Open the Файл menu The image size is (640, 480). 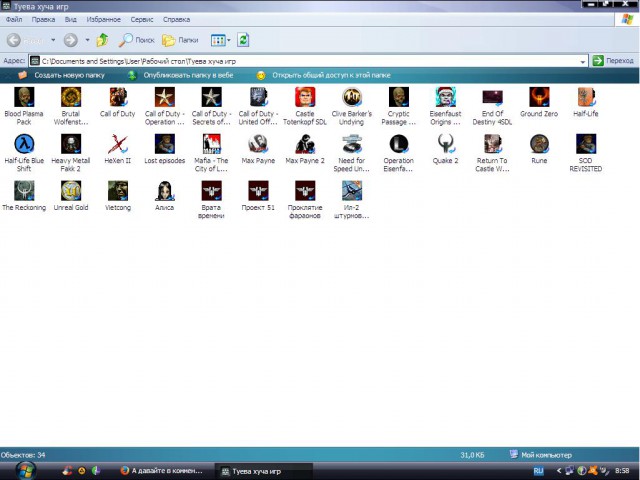point(14,20)
